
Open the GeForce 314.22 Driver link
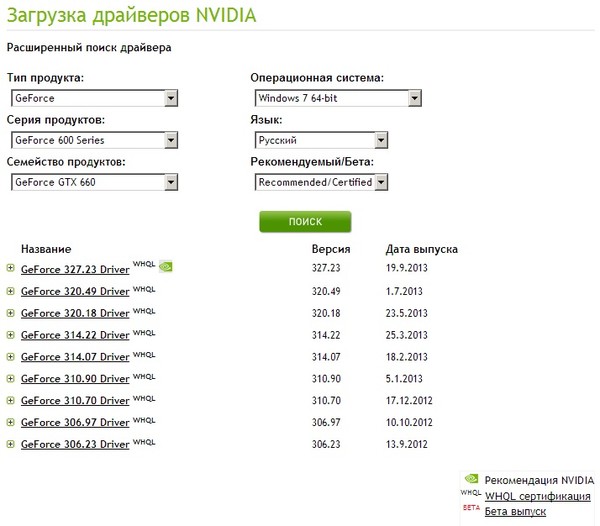pyautogui.click(x=75, y=335)
